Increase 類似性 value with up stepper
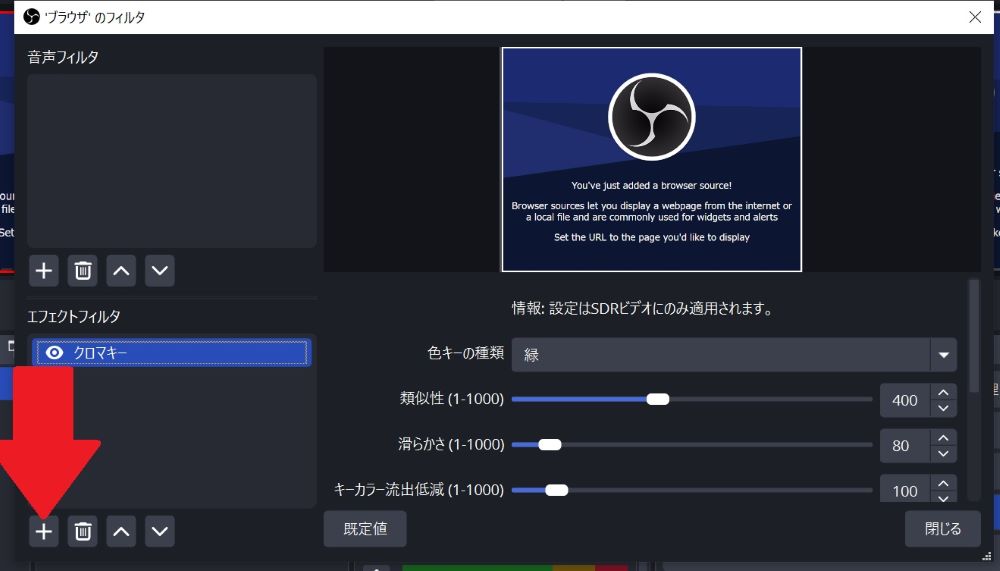The height and width of the screenshot is (571, 1000). pyautogui.click(x=943, y=392)
